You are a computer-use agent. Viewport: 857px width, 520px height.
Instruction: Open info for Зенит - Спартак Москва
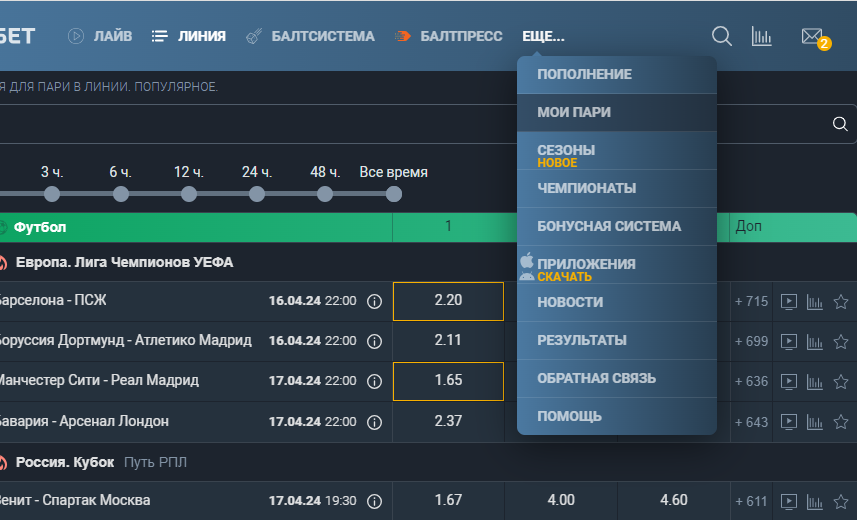coord(374,501)
